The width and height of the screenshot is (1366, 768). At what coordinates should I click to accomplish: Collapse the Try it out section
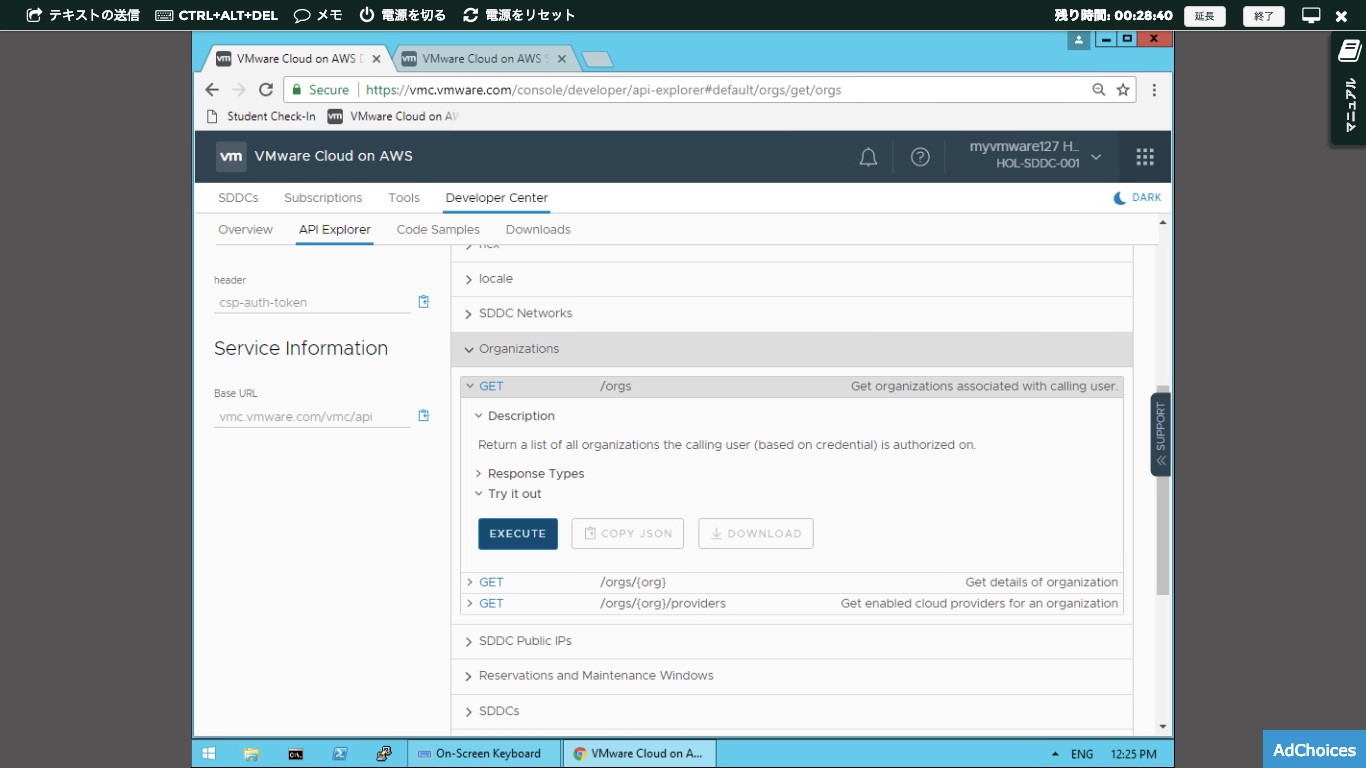click(x=508, y=494)
